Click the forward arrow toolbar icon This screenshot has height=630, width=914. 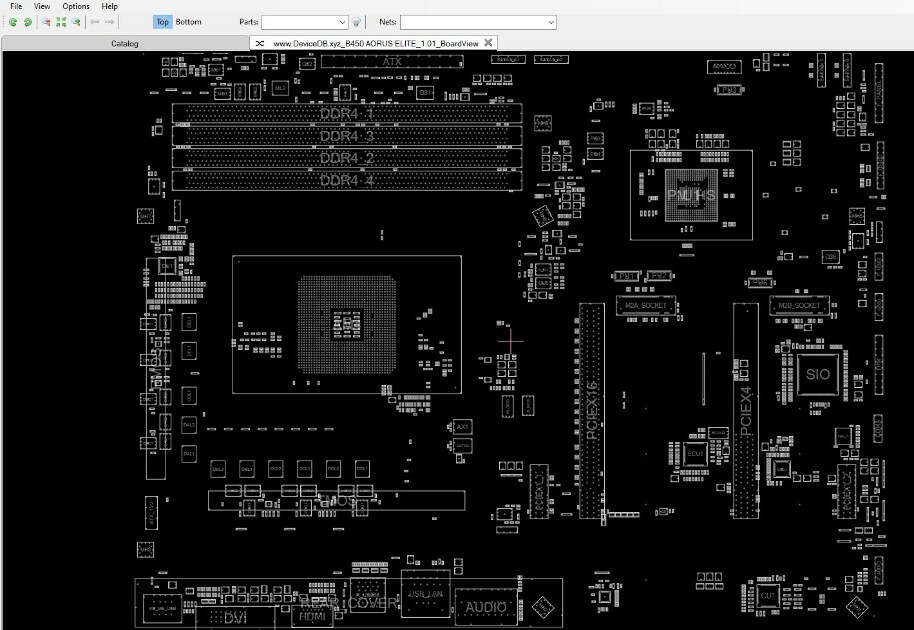[109, 22]
